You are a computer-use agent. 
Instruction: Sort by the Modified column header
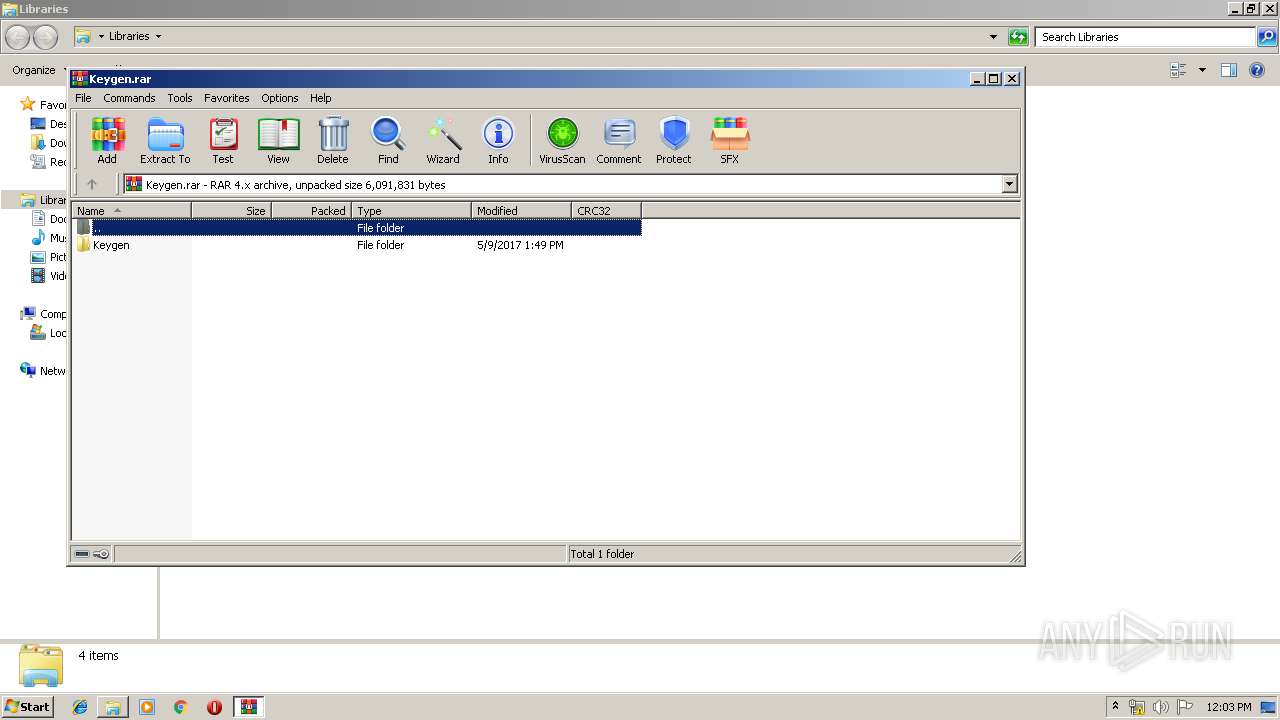(521, 211)
